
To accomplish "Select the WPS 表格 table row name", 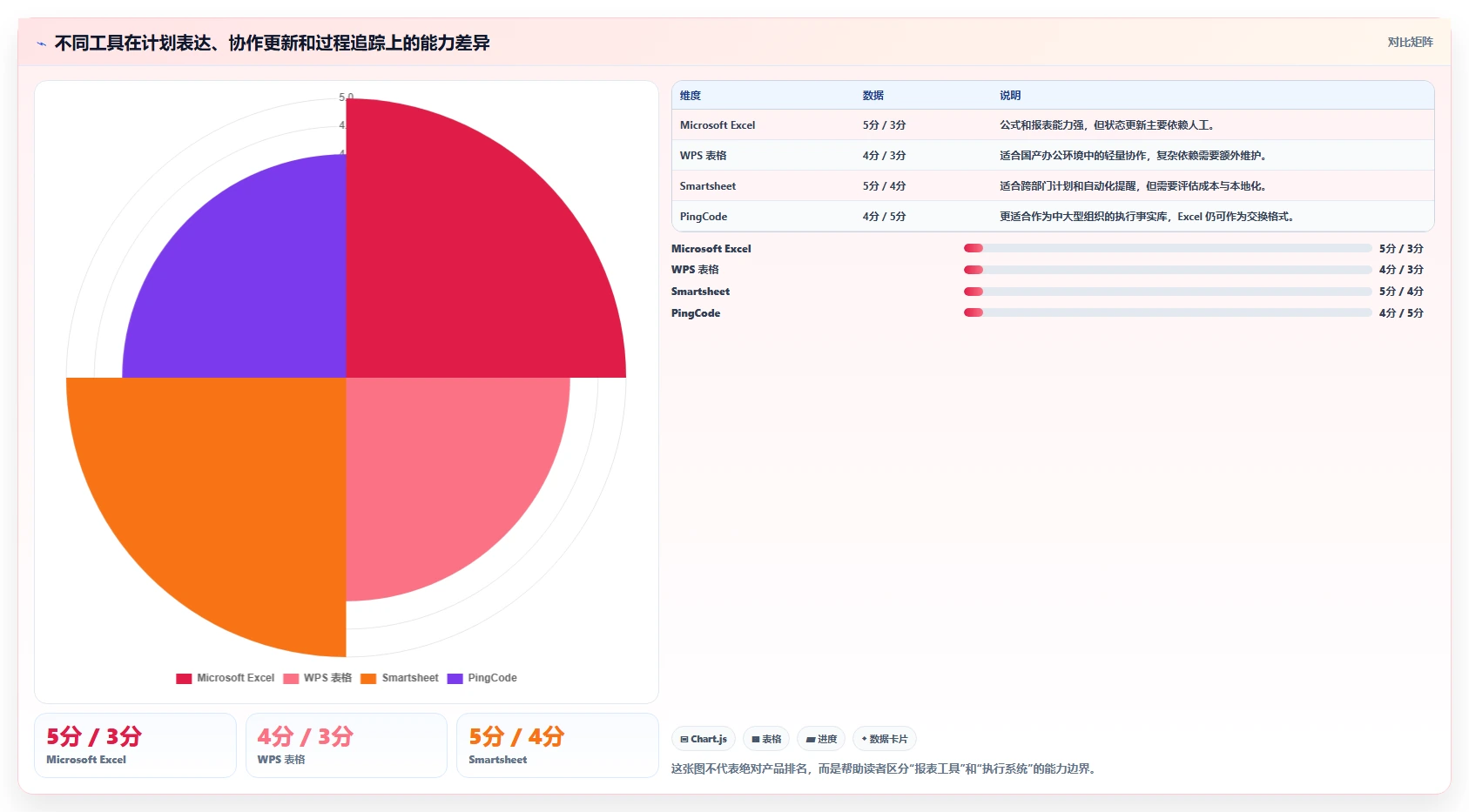I will click(704, 156).
